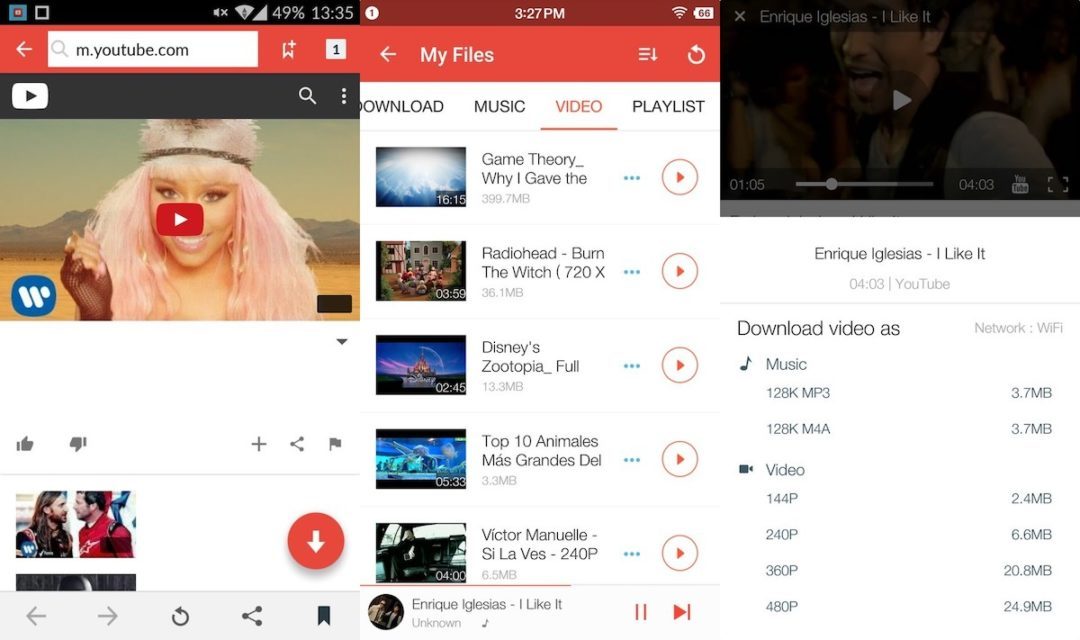Go back from My Files screen
Viewport: 1080px width, 640px height.
388,54
